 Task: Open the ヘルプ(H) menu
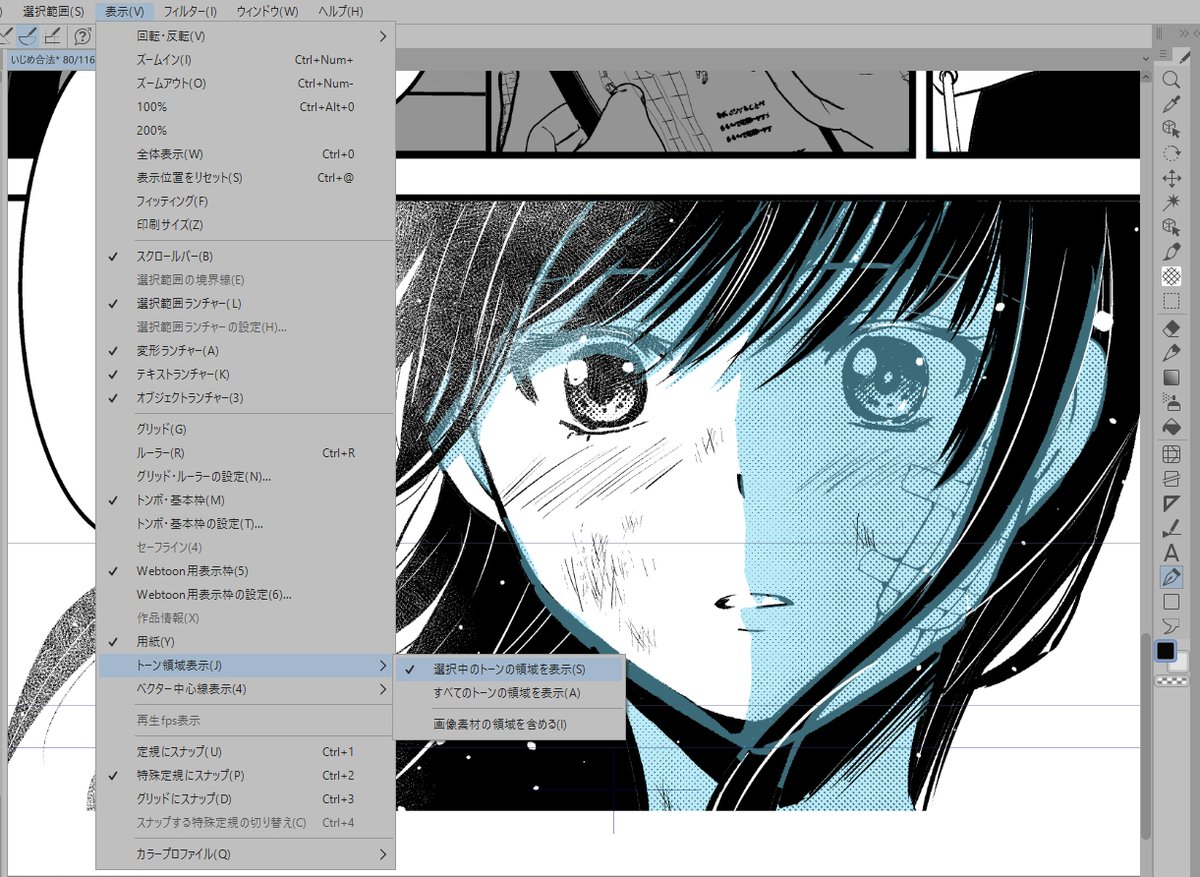pos(340,11)
